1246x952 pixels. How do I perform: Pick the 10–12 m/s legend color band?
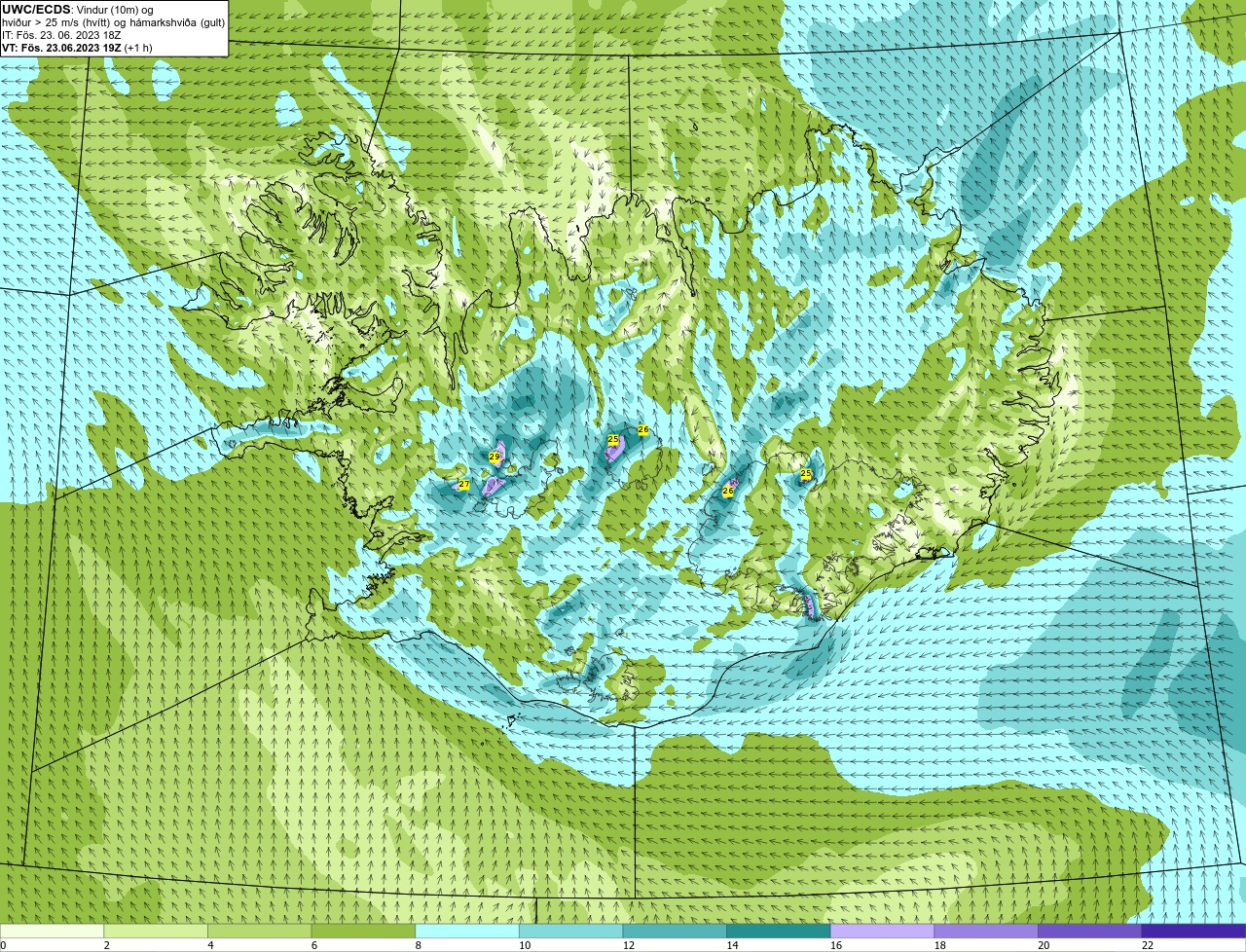[571, 931]
